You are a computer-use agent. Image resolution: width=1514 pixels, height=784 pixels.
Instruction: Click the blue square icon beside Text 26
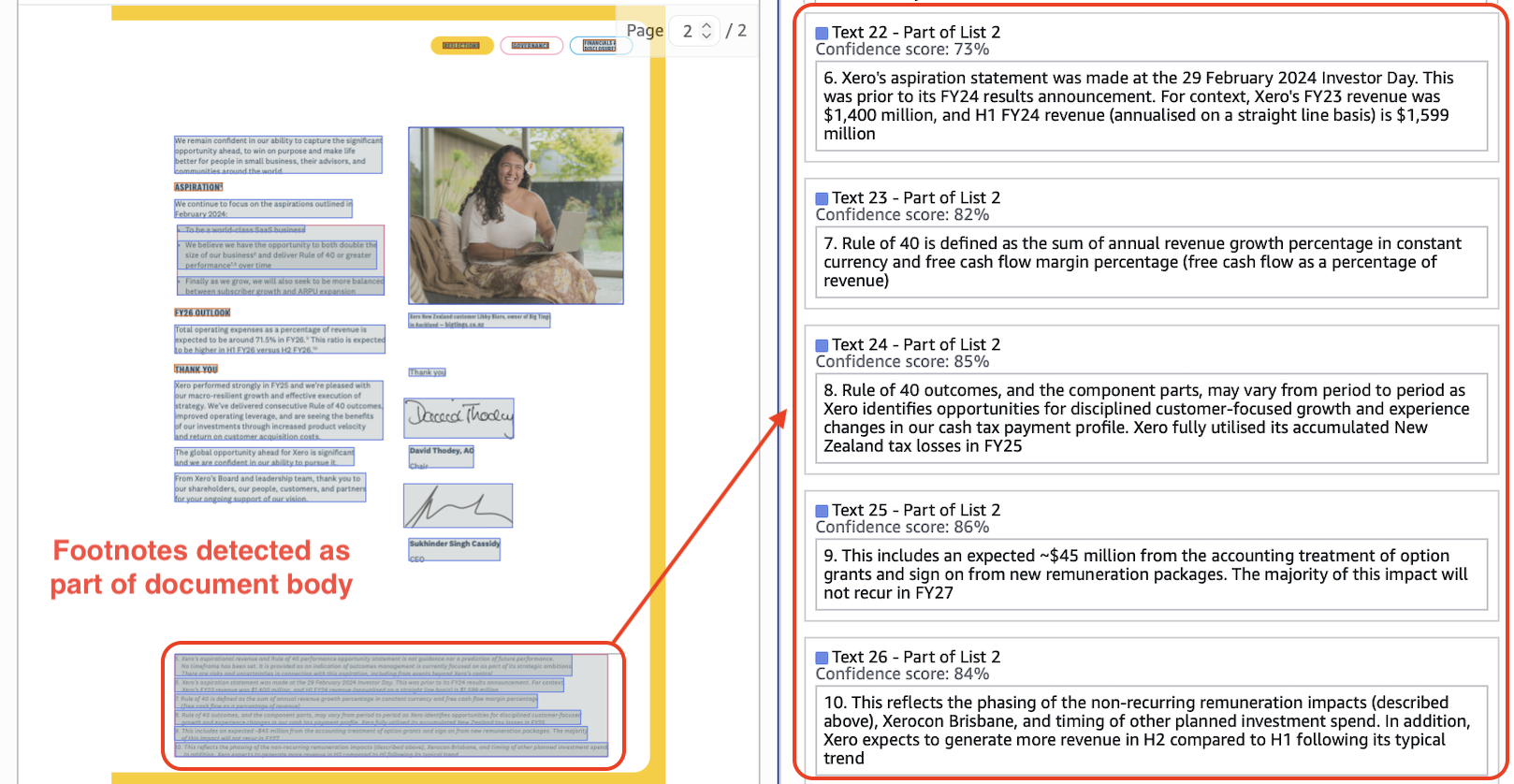[822, 658]
